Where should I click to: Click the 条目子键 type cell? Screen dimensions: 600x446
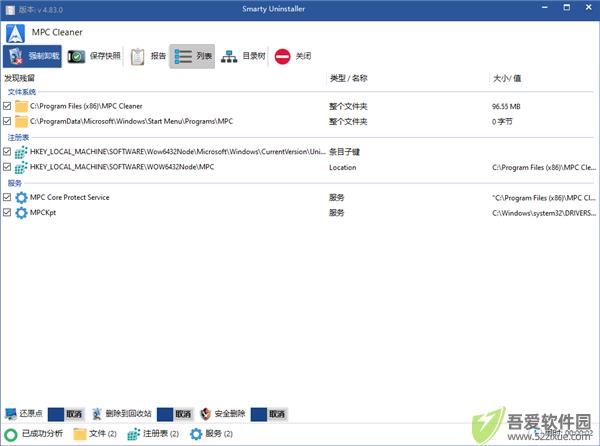pyautogui.click(x=344, y=152)
